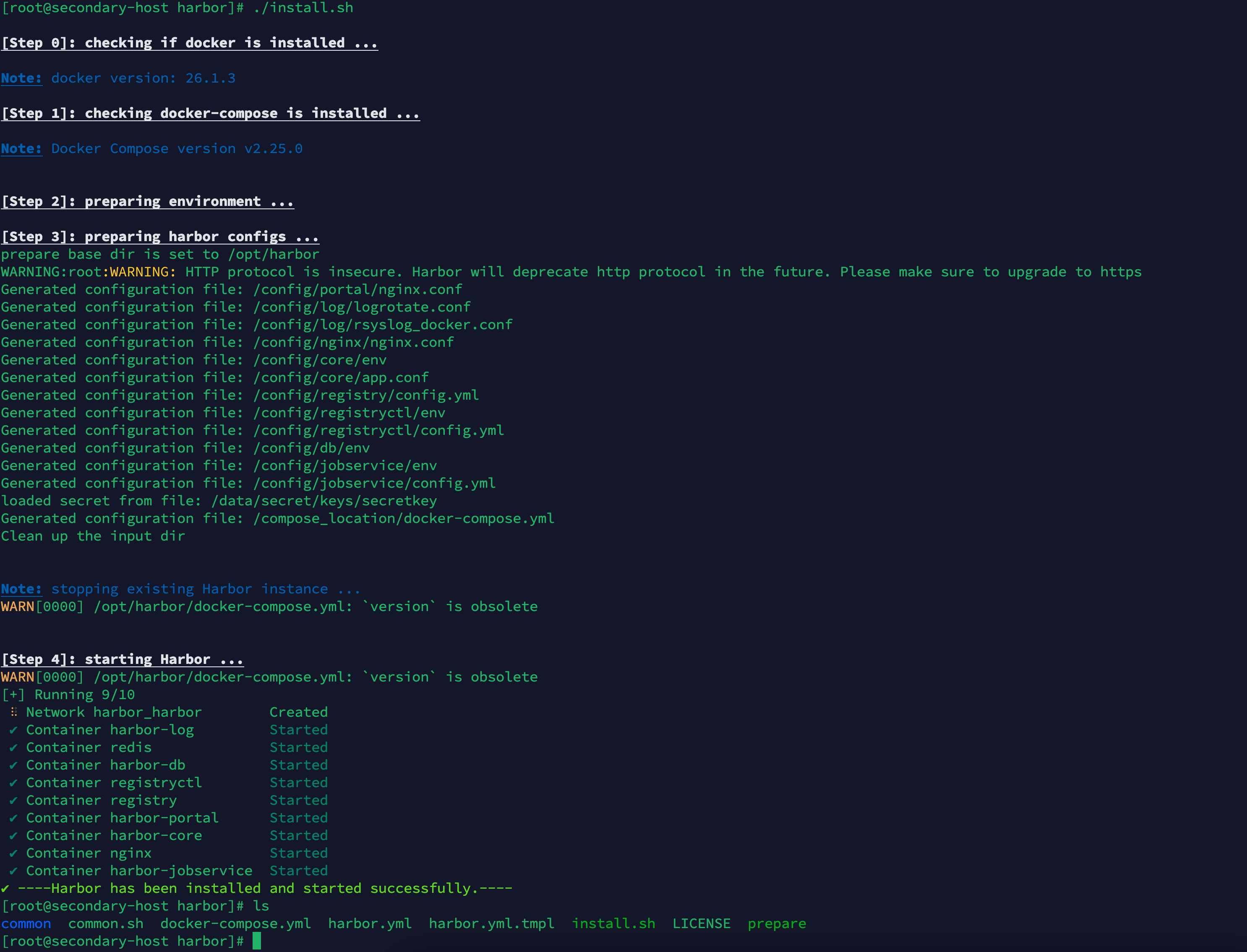Click the 'Container harbor-jobservice' row
Image resolution: width=1247 pixels, height=952 pixels.
[169, 870]
